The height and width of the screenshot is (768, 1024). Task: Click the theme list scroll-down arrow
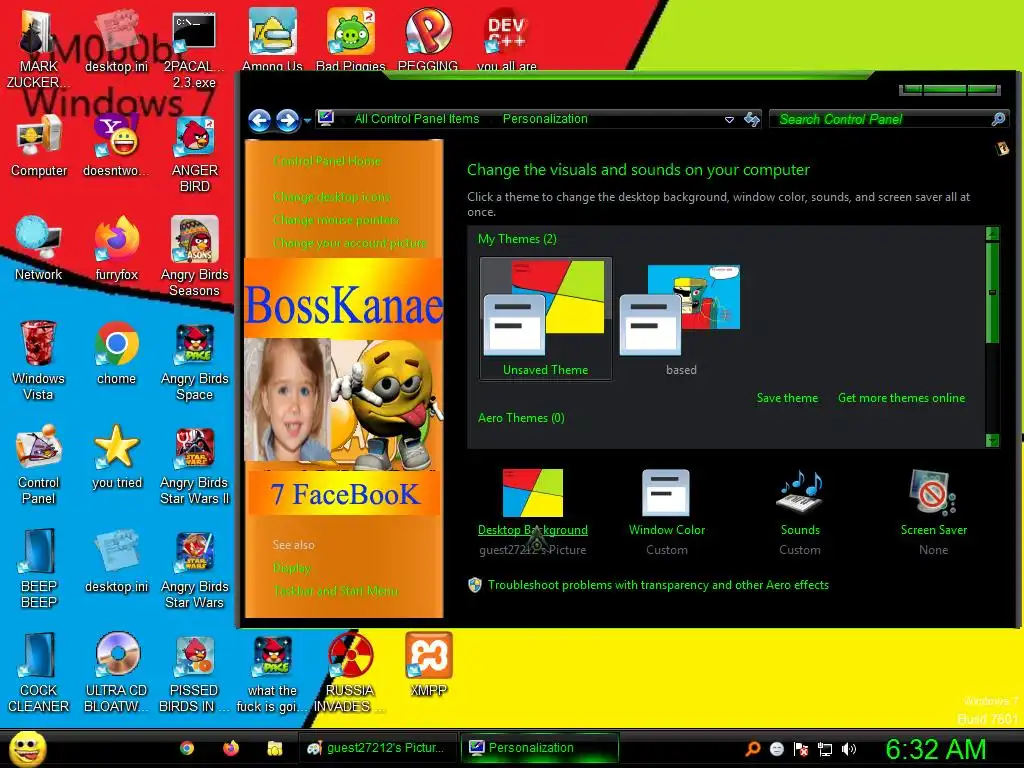992,441
